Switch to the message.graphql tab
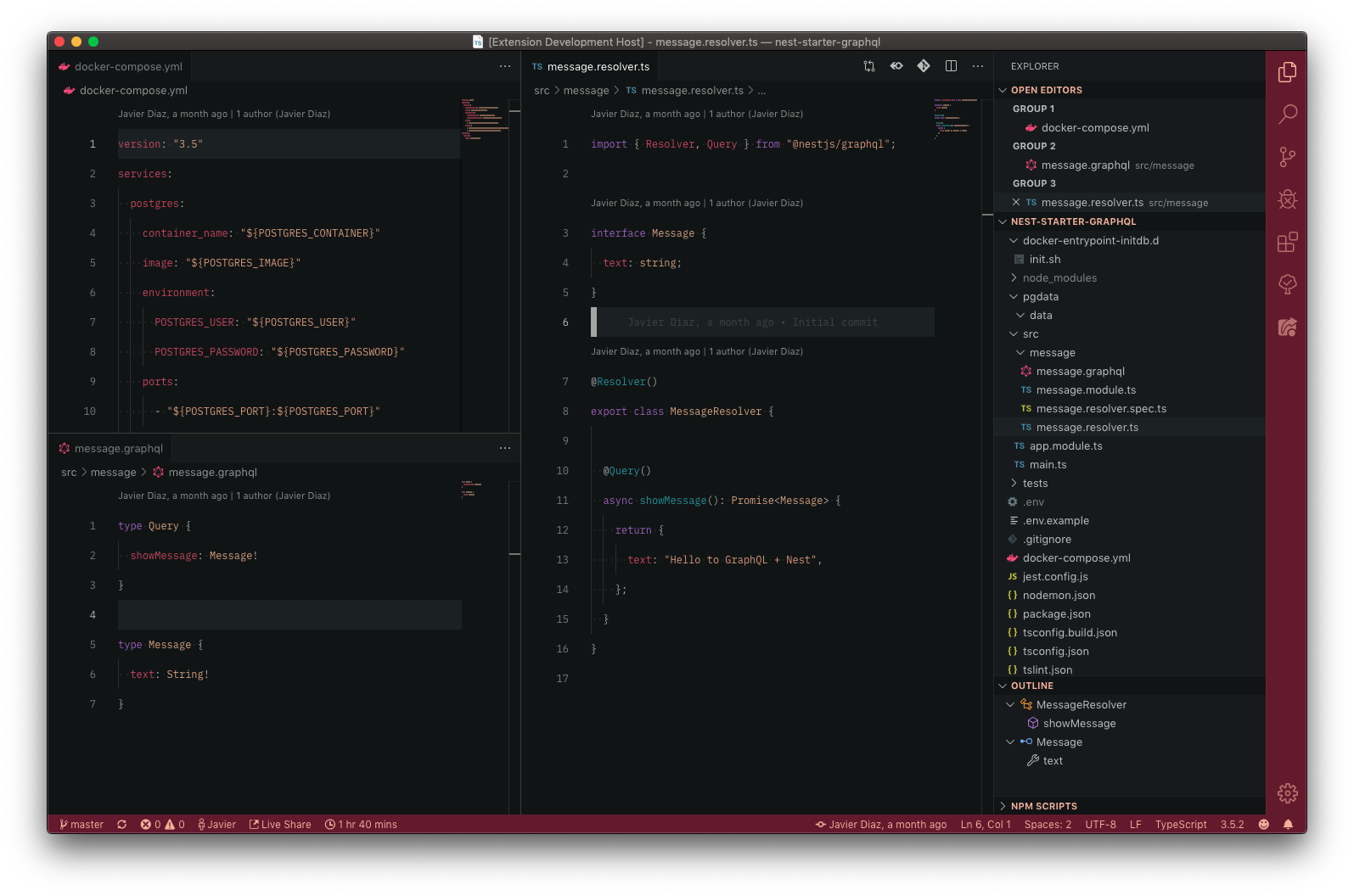Image resolution: width=1354 pixels, height=896 pixels. point(110,448)
